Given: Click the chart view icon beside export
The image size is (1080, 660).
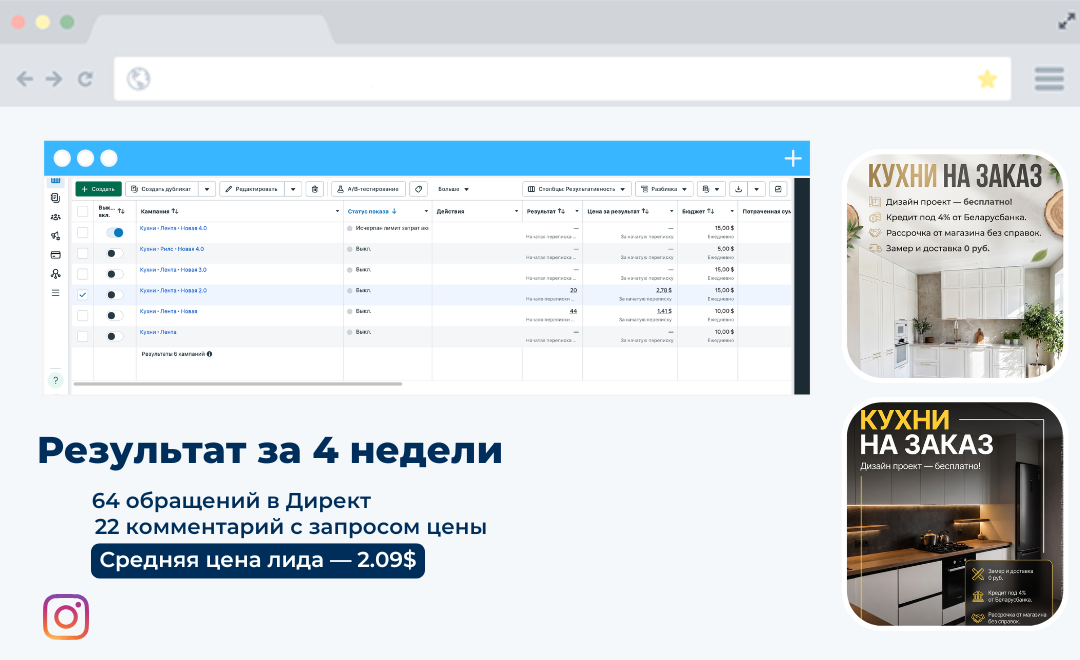Looking at the screenshot, I should click(x=778, y=189).
